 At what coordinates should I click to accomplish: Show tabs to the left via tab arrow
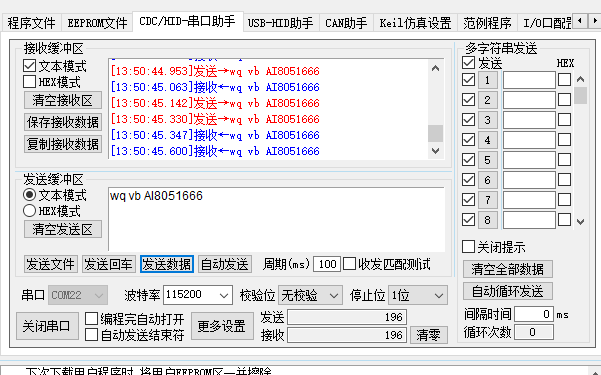pyautogui.click(x=580, y=20)
